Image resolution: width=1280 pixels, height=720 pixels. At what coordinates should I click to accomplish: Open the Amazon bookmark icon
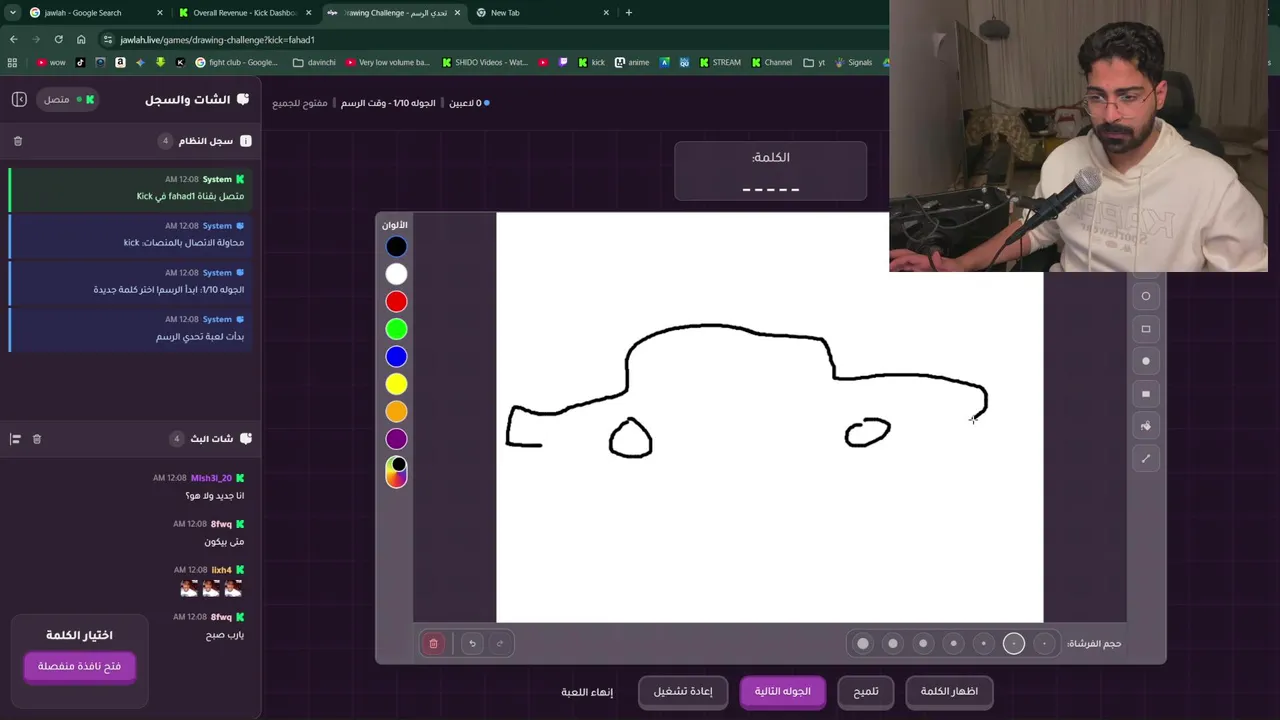120,62
